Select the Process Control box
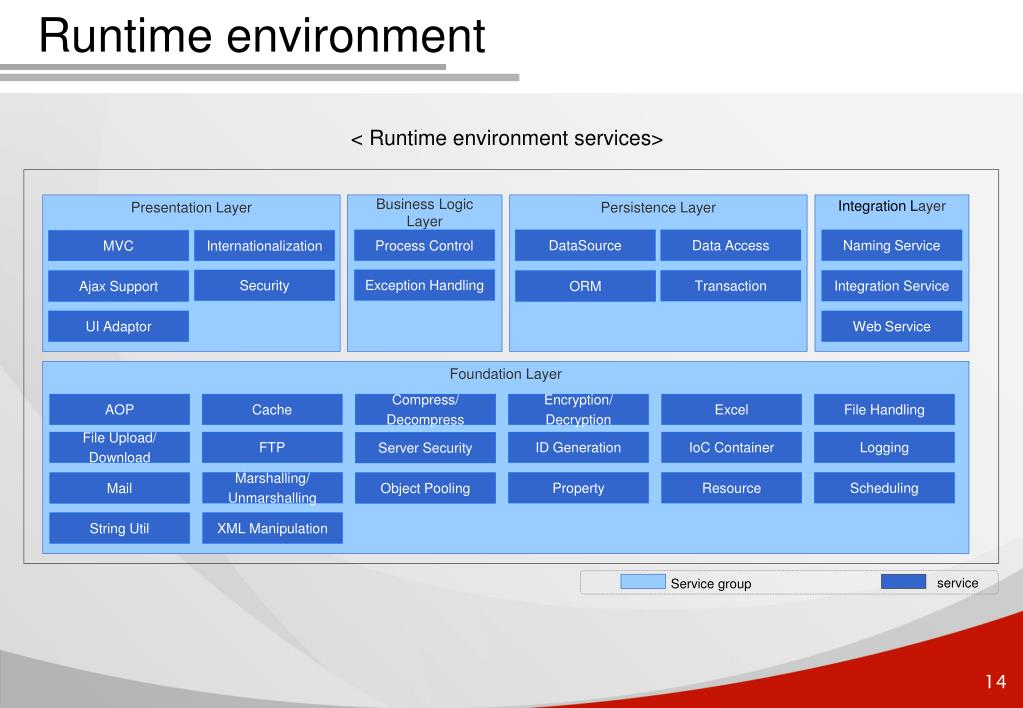Image resolution: width=1023 pixels, height=708 pixels. (424, 245)
